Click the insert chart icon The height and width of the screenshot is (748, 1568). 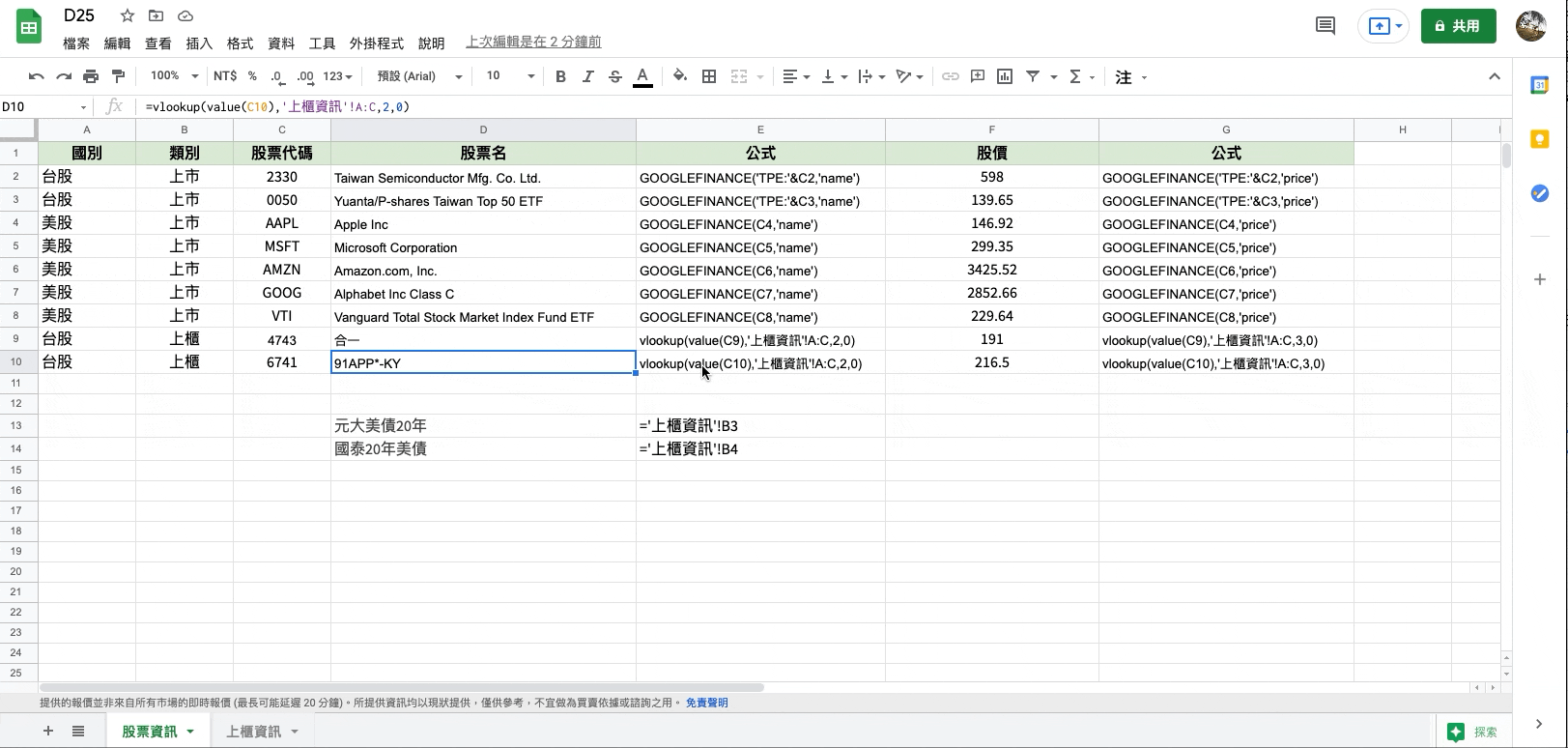[1005, 76]
